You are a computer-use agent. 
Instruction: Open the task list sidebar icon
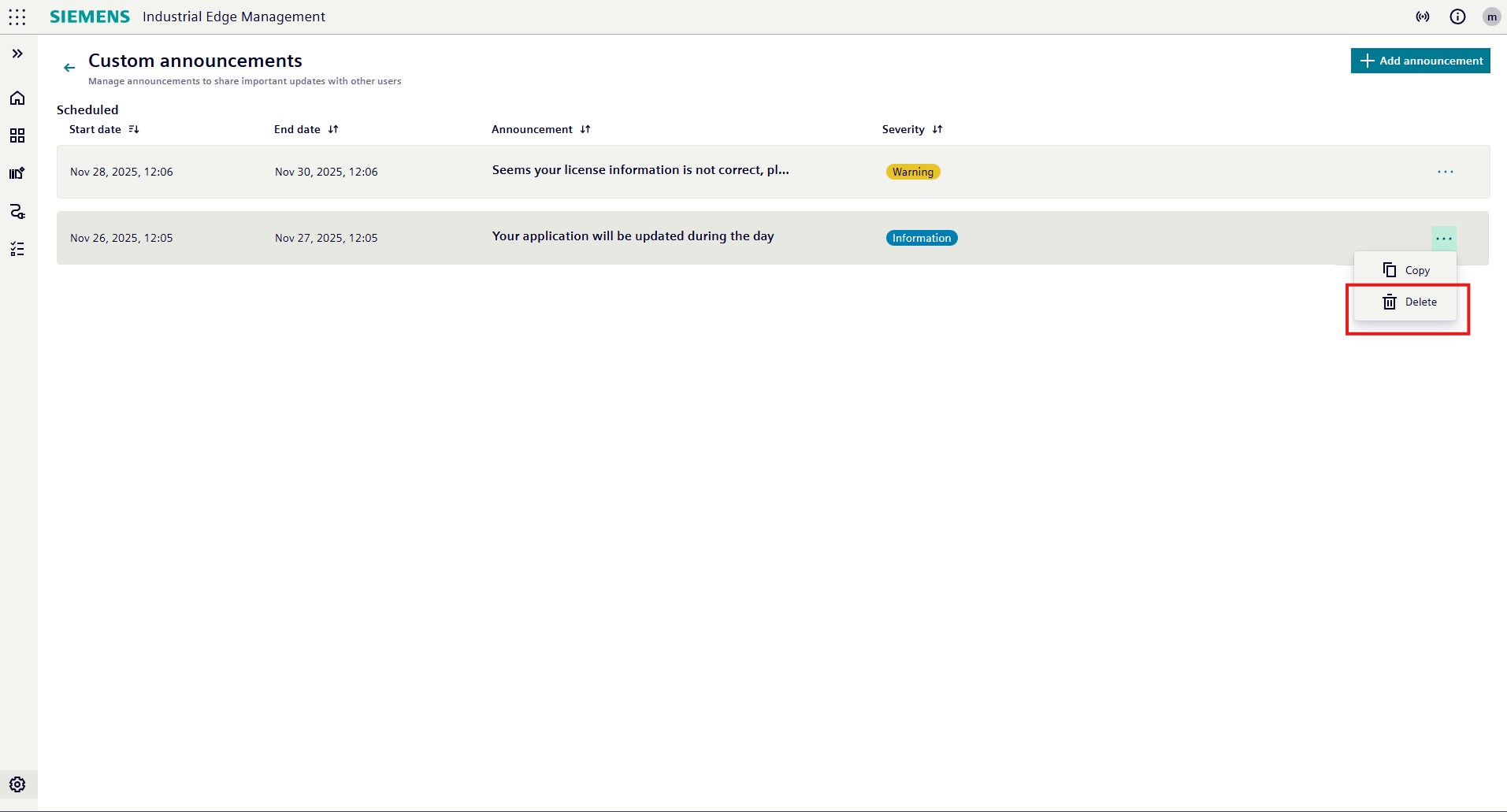pos(17,249)
